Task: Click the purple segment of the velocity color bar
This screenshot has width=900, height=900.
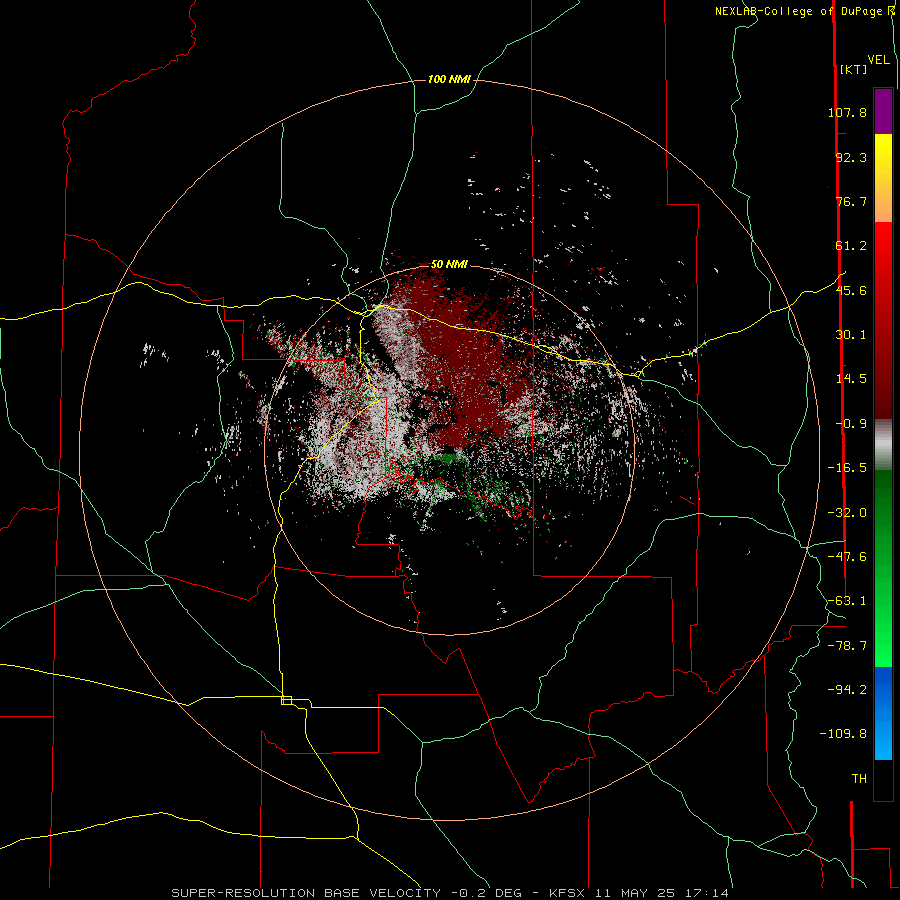Action: coord(883,112)
